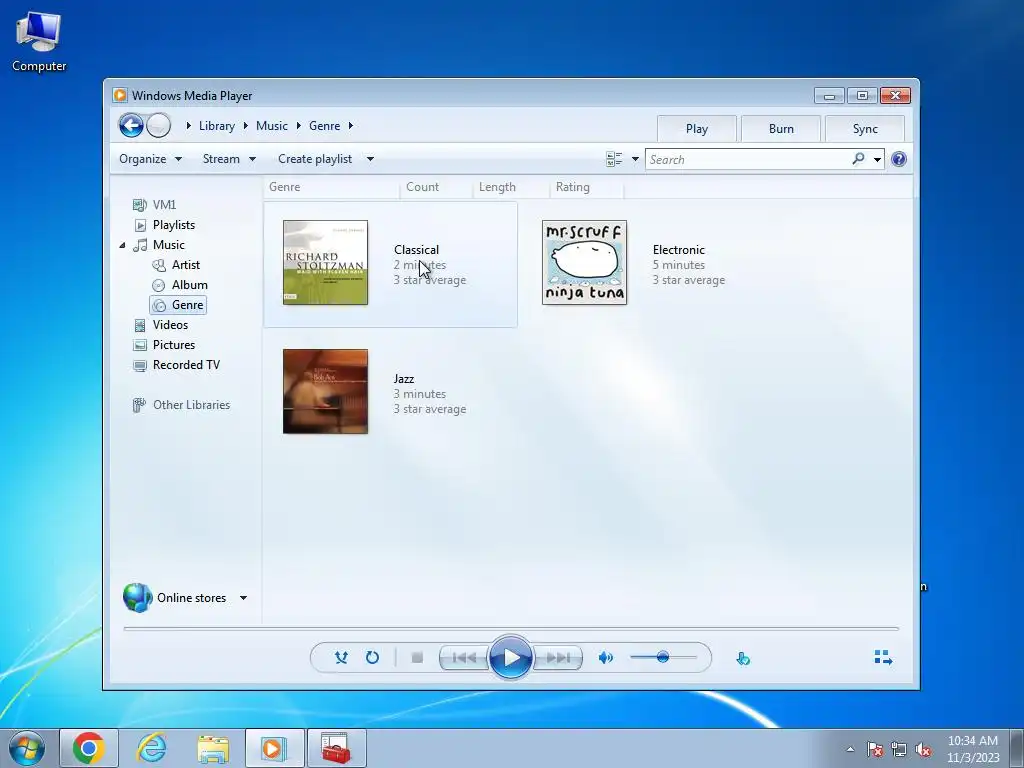Open Videos in the sidebar

[x=161, y=325]
